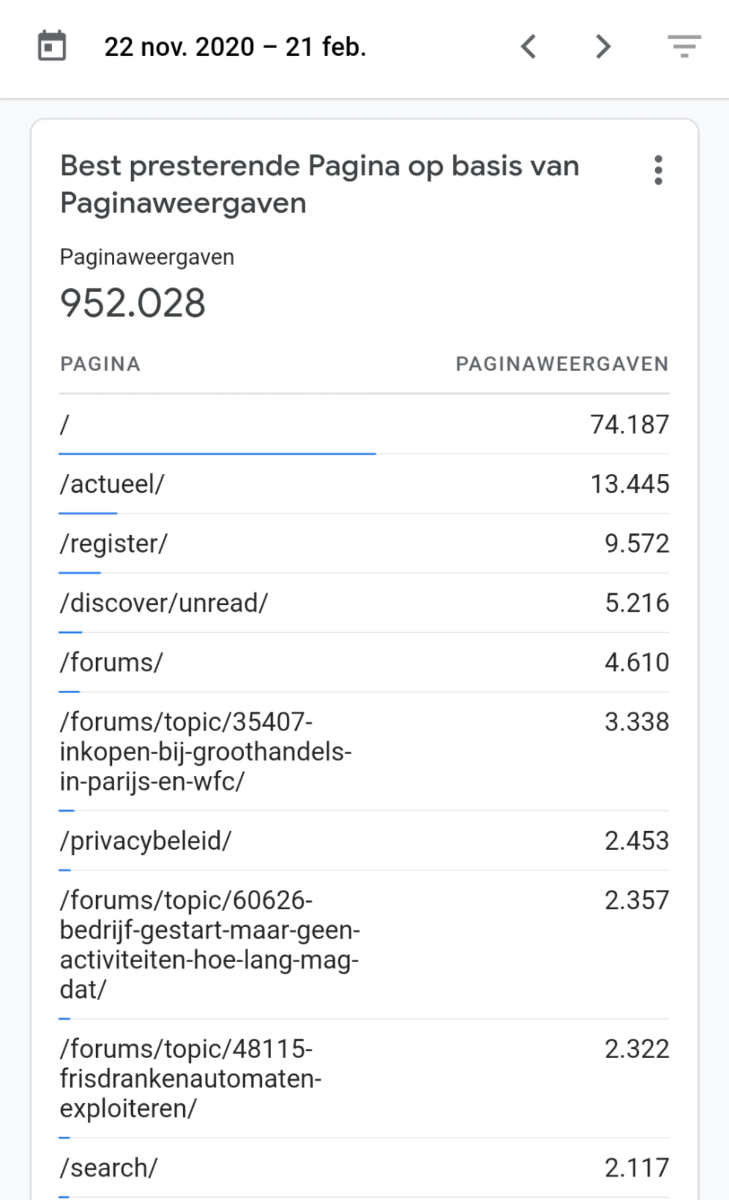Open the frisdrankenautomaten-exploiteren topic row

pos(364,1079)
